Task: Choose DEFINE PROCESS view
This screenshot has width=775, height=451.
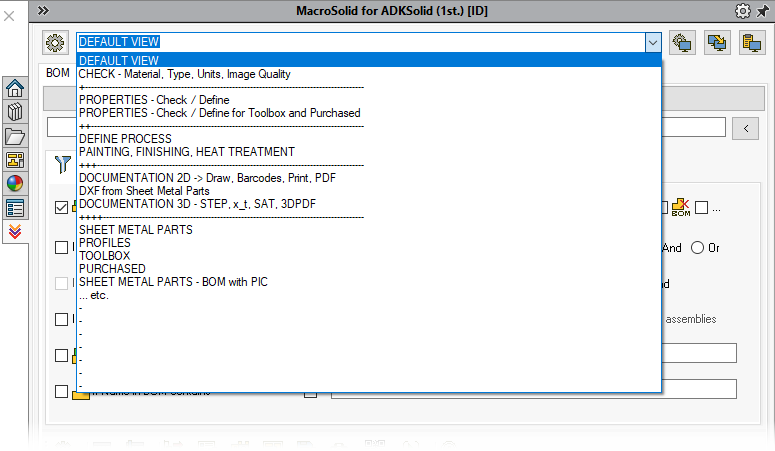Action: 369,138
